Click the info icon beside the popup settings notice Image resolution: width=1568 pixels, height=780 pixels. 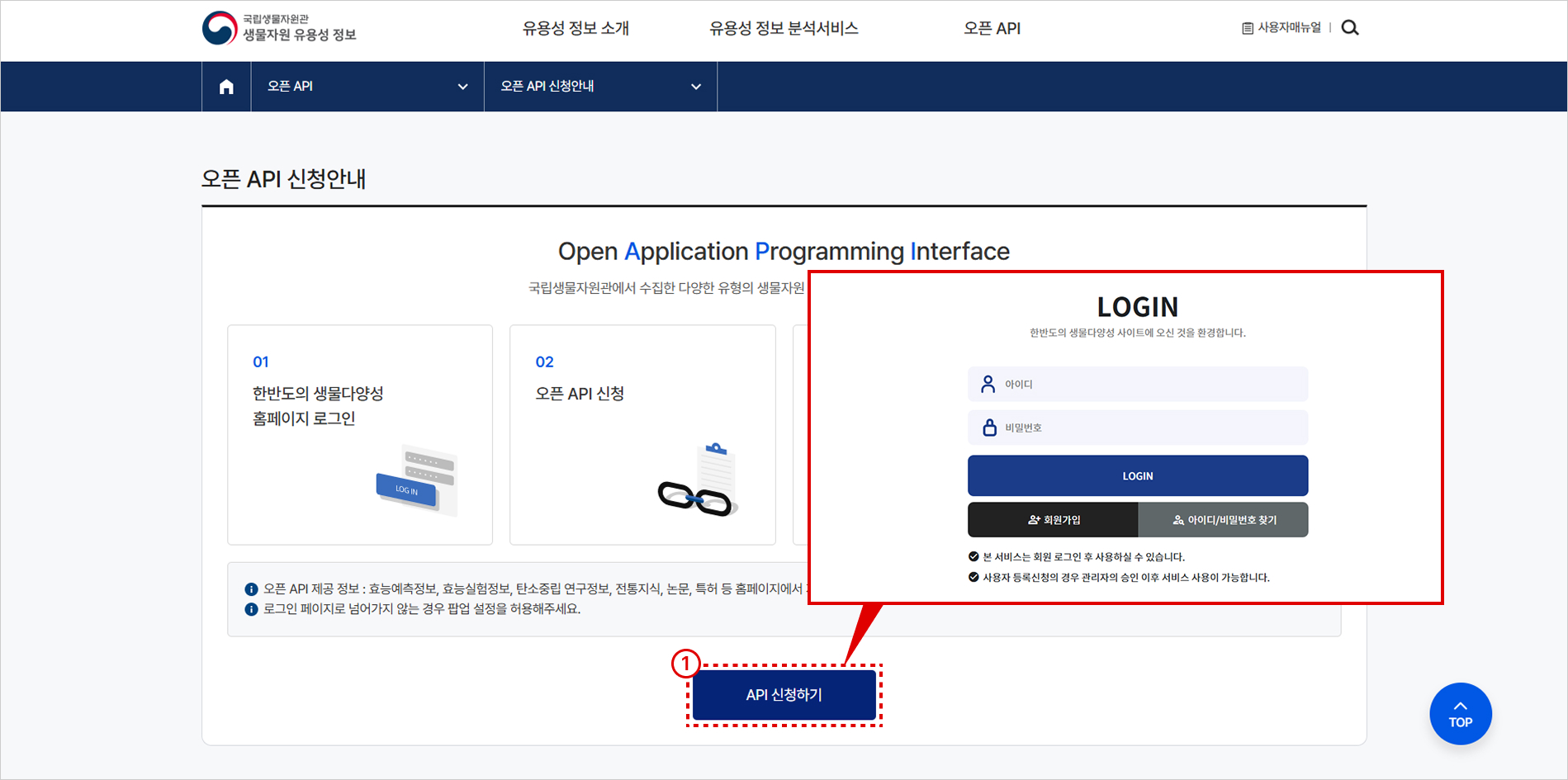pos(250,609)
